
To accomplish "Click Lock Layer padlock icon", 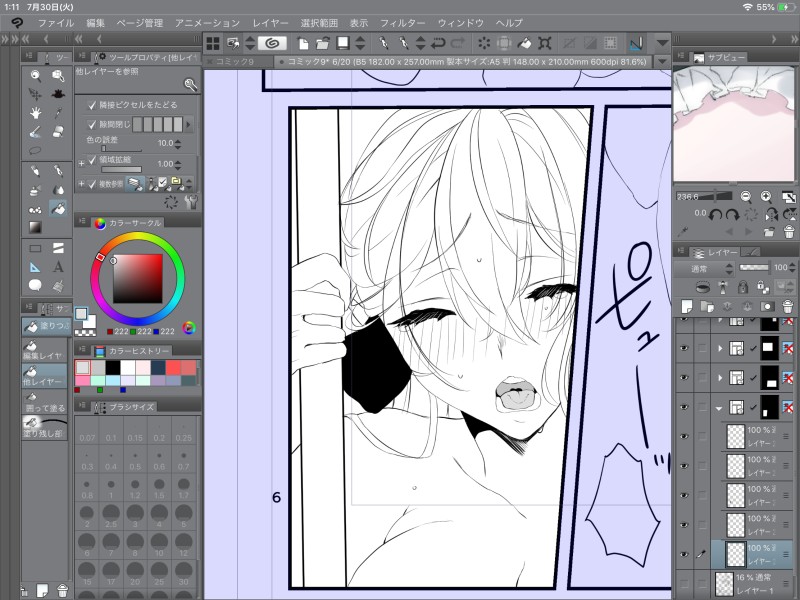I will 742,287.
